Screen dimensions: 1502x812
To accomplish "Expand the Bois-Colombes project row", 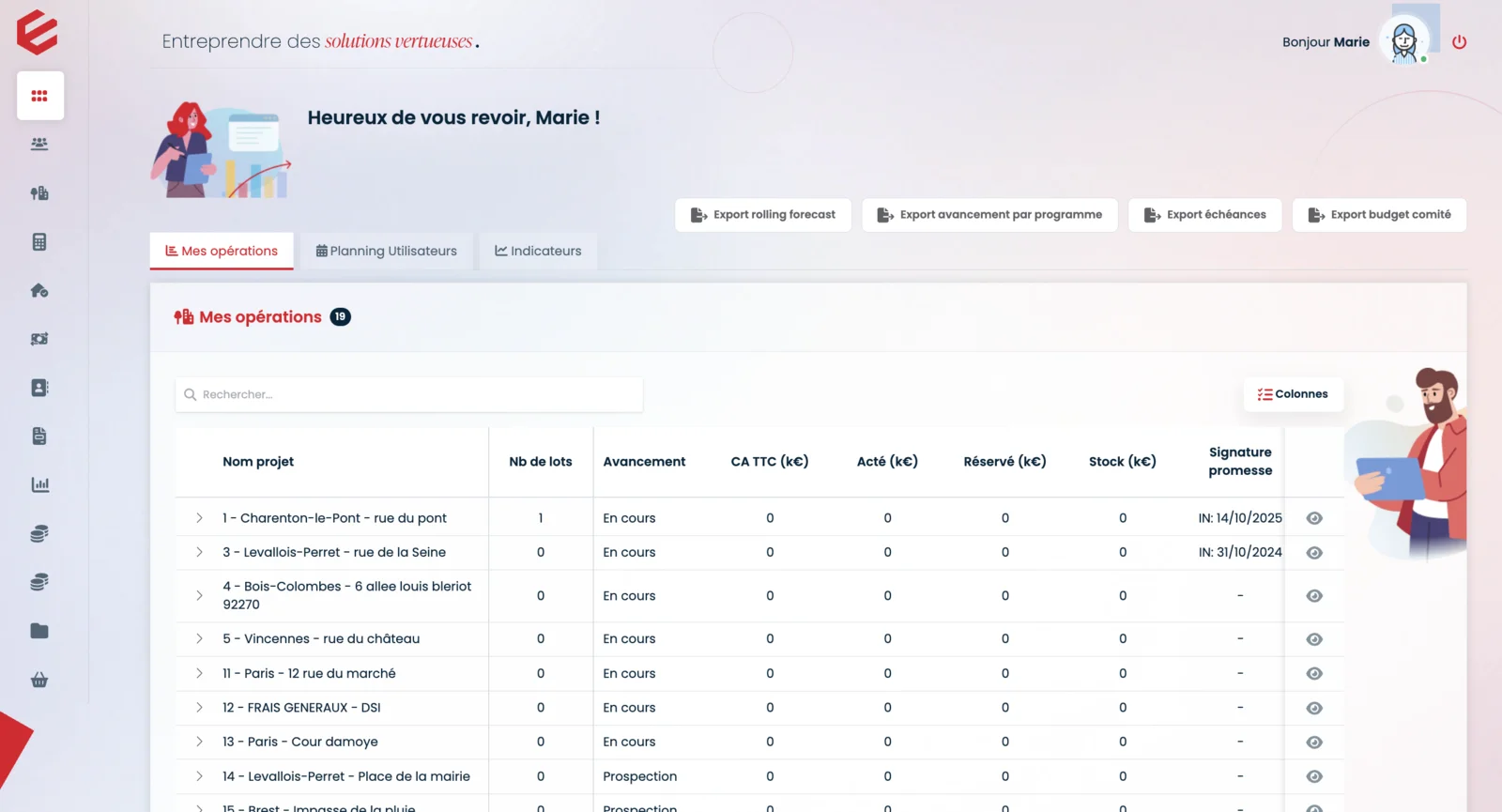I will (199, 596).
